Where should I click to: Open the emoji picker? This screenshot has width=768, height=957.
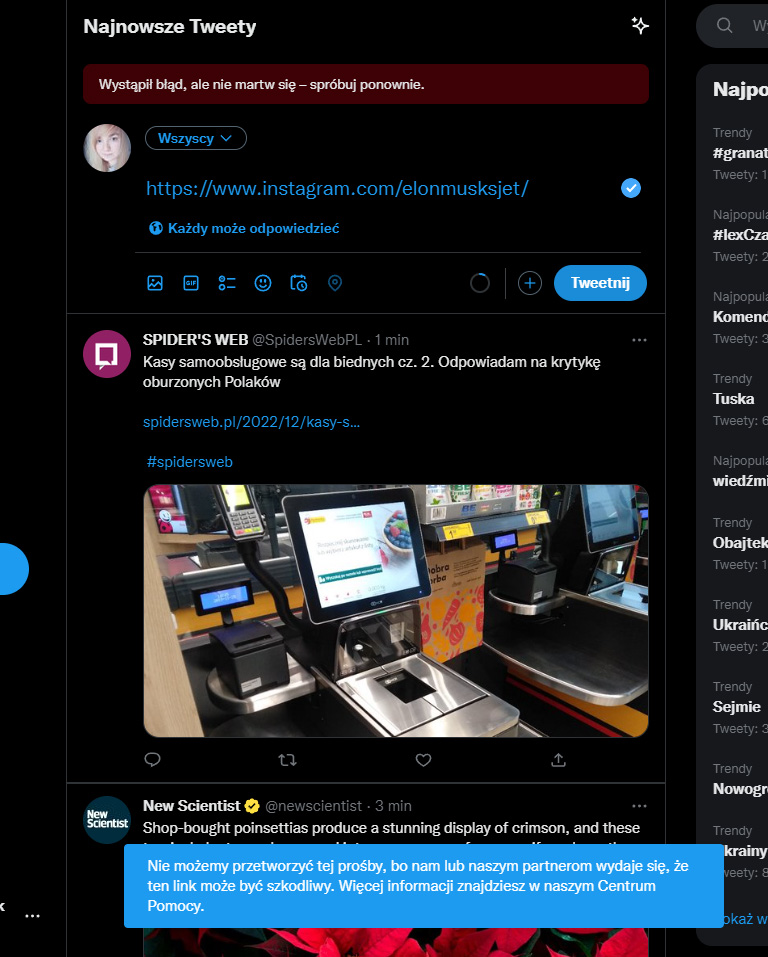click(263, 283)
